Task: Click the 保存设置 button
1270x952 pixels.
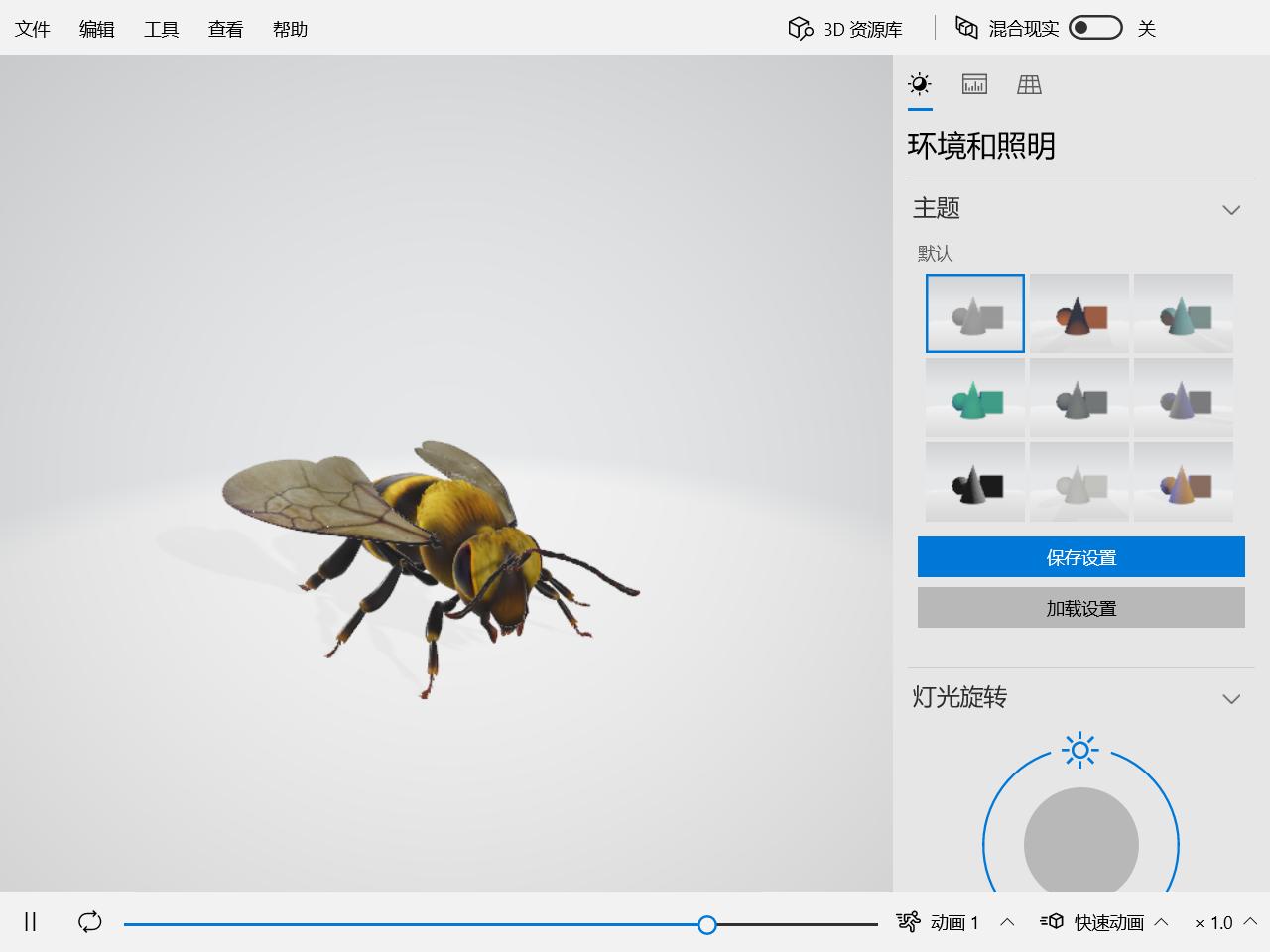Action: coord(1080,556)
